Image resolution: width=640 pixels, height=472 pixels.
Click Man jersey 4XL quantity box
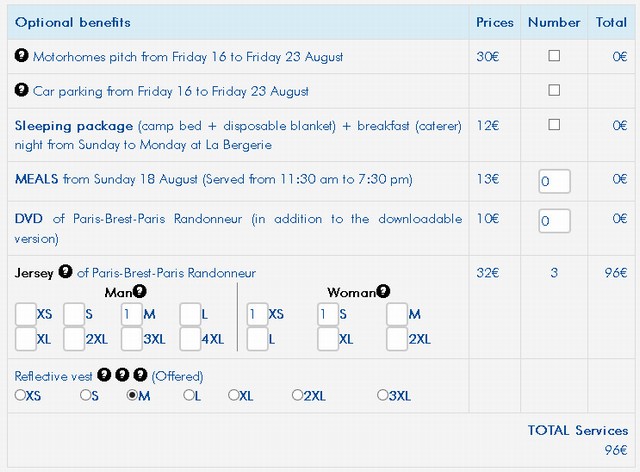(x=191, y=339)
